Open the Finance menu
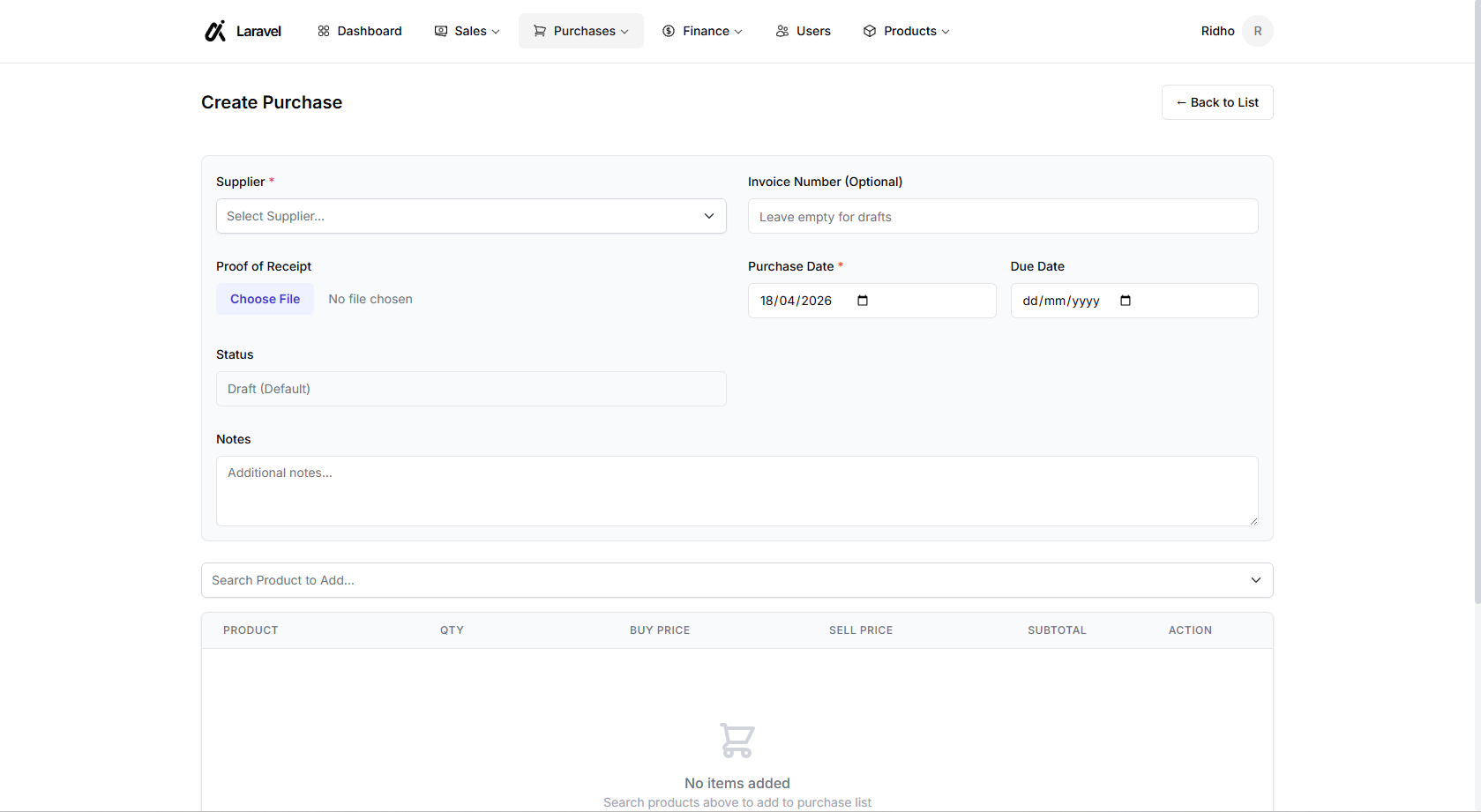 click(703, 31)
